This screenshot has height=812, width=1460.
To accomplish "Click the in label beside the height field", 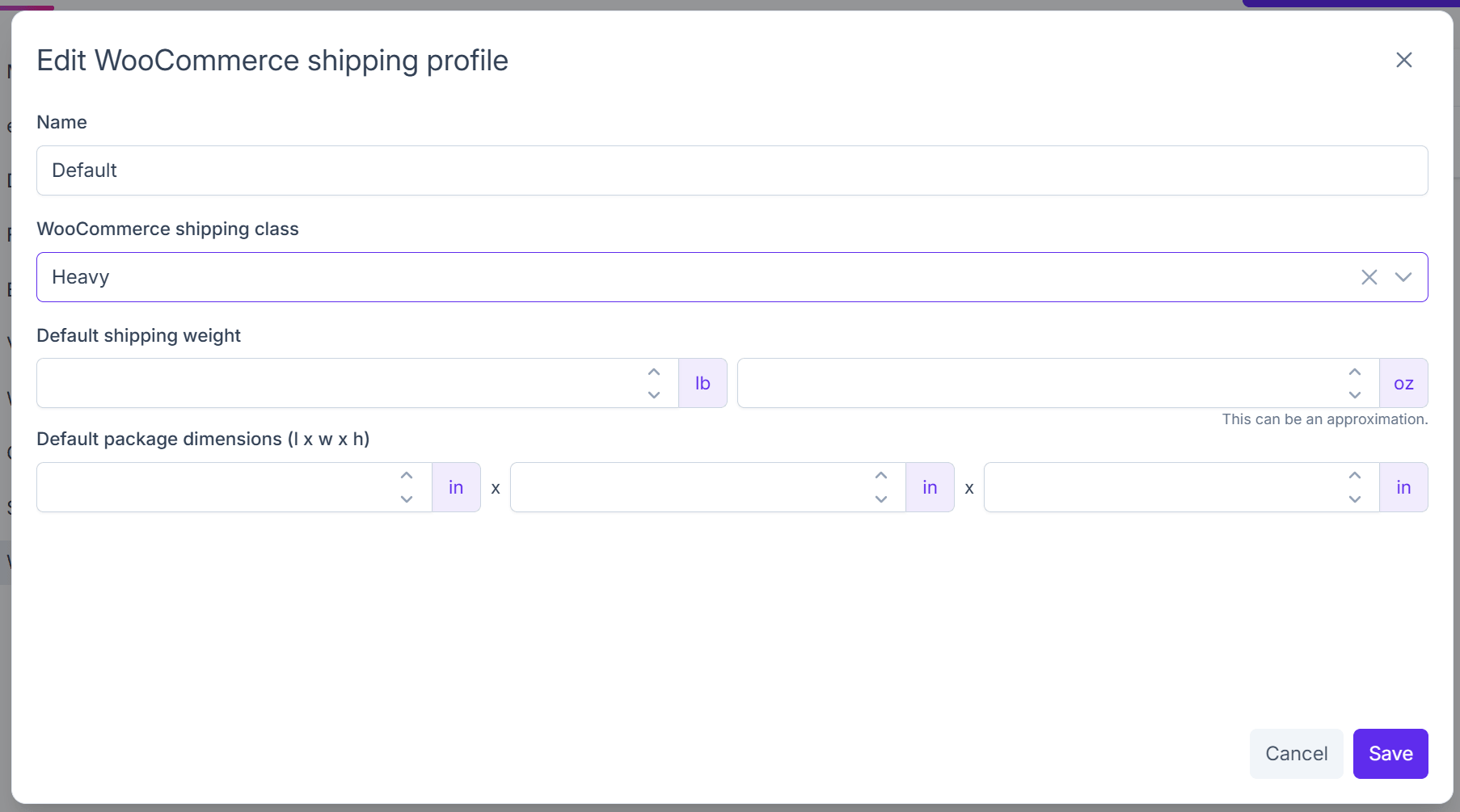I will point(1403,486).
